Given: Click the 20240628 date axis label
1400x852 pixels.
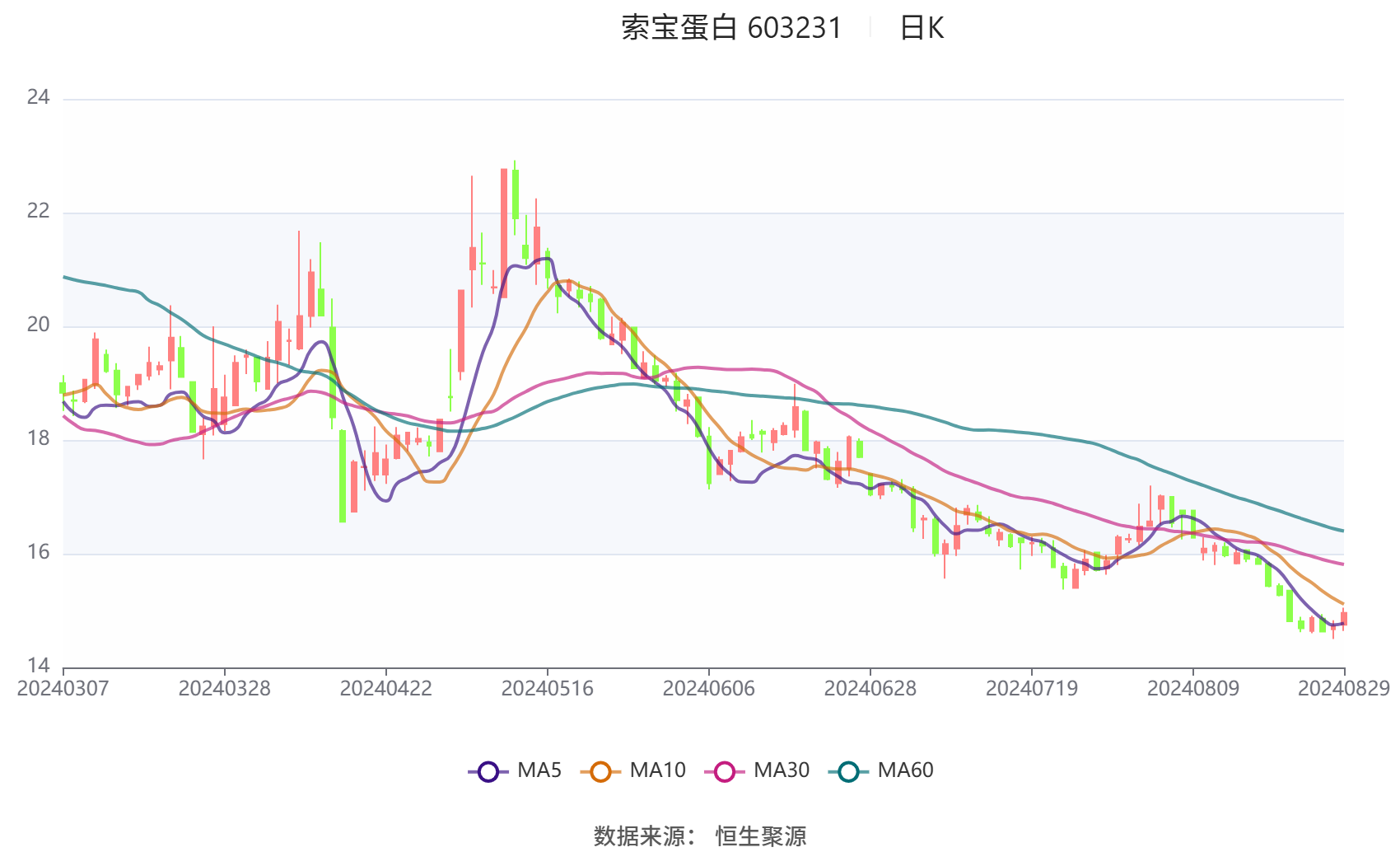Looking at the screenshot, I should tap(870, 689).
